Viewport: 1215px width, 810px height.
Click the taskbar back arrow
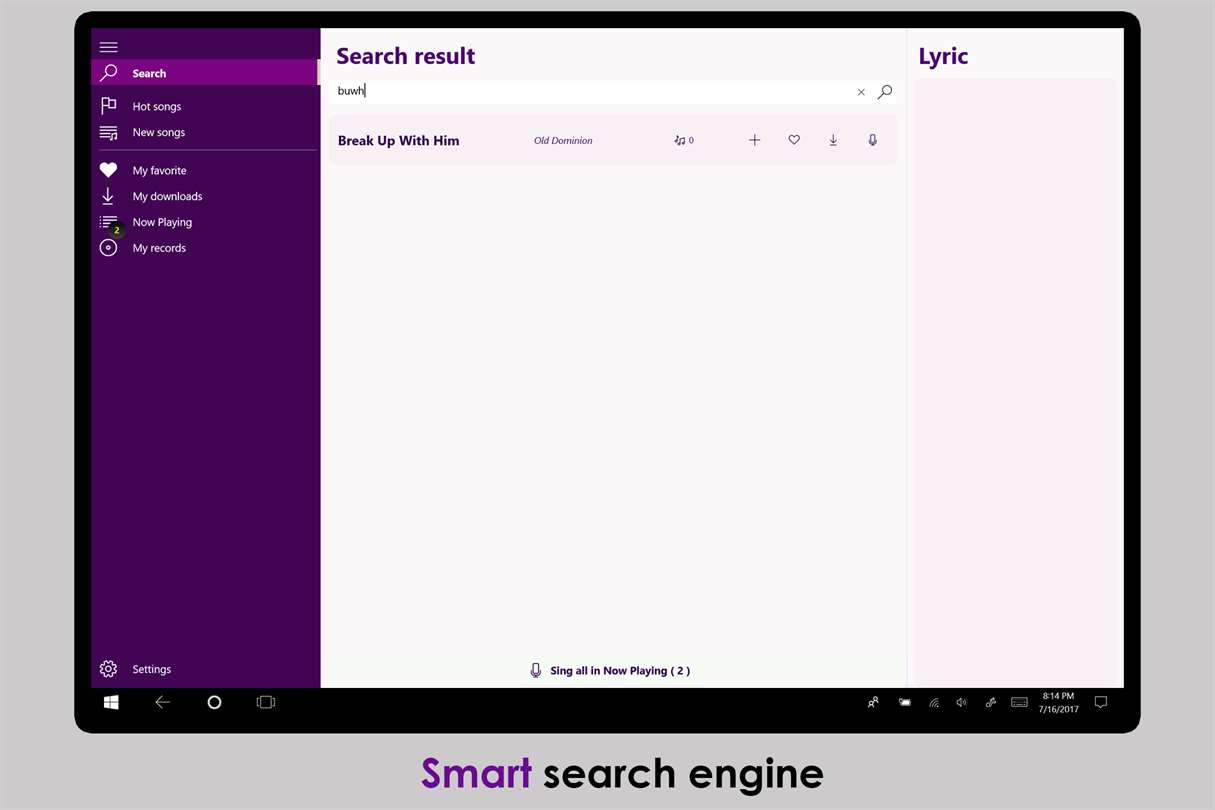[x=162, y=703]
